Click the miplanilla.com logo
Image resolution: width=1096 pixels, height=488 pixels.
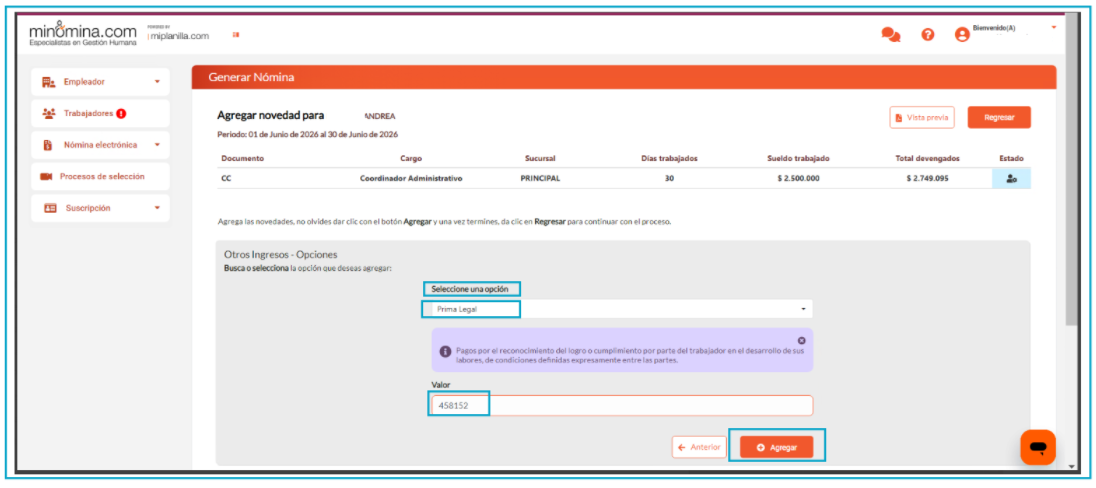pyautogui.click(x=179, y=34)
